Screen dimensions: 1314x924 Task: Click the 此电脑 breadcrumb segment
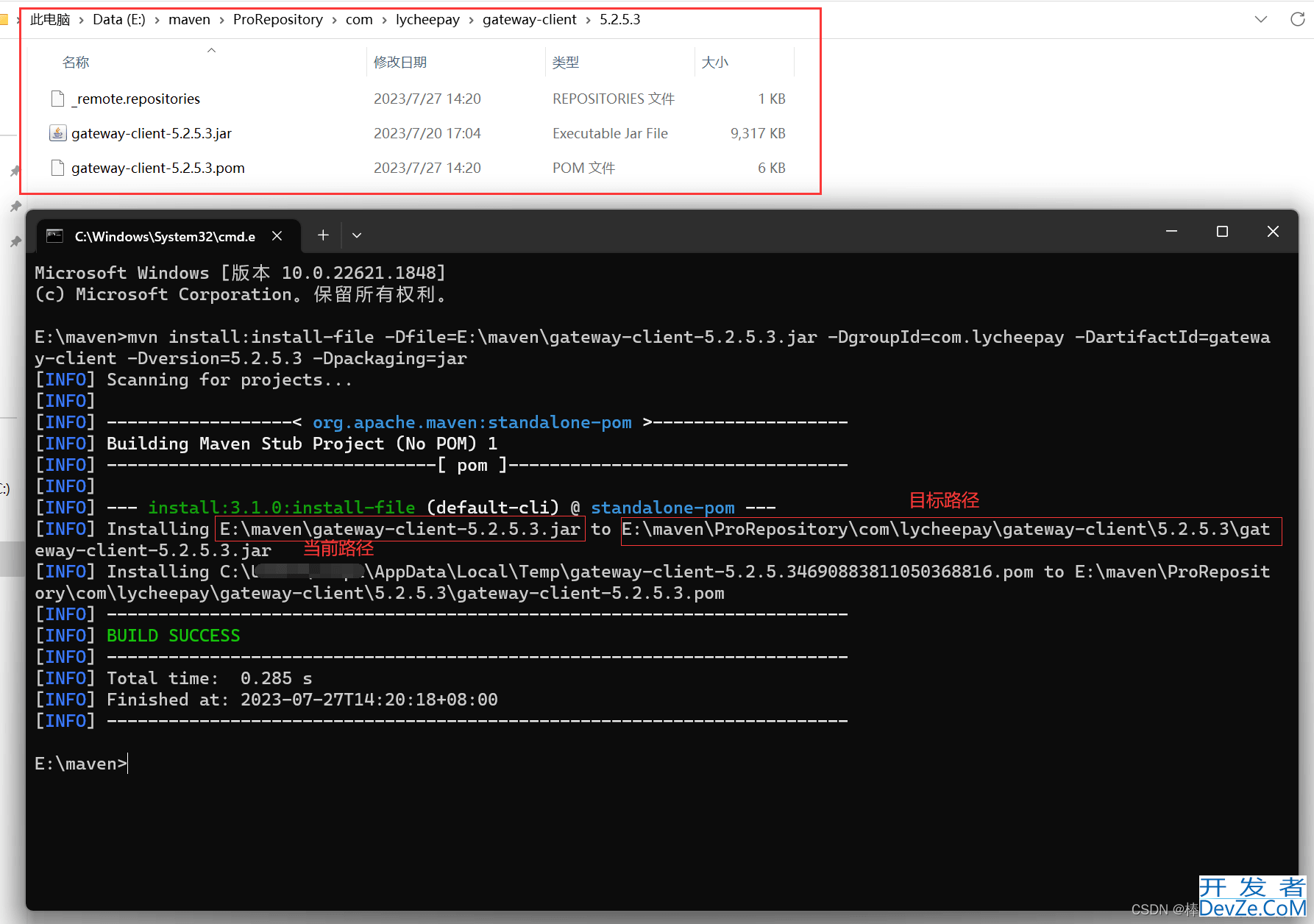pyautogui.click(x=50, y=20)
